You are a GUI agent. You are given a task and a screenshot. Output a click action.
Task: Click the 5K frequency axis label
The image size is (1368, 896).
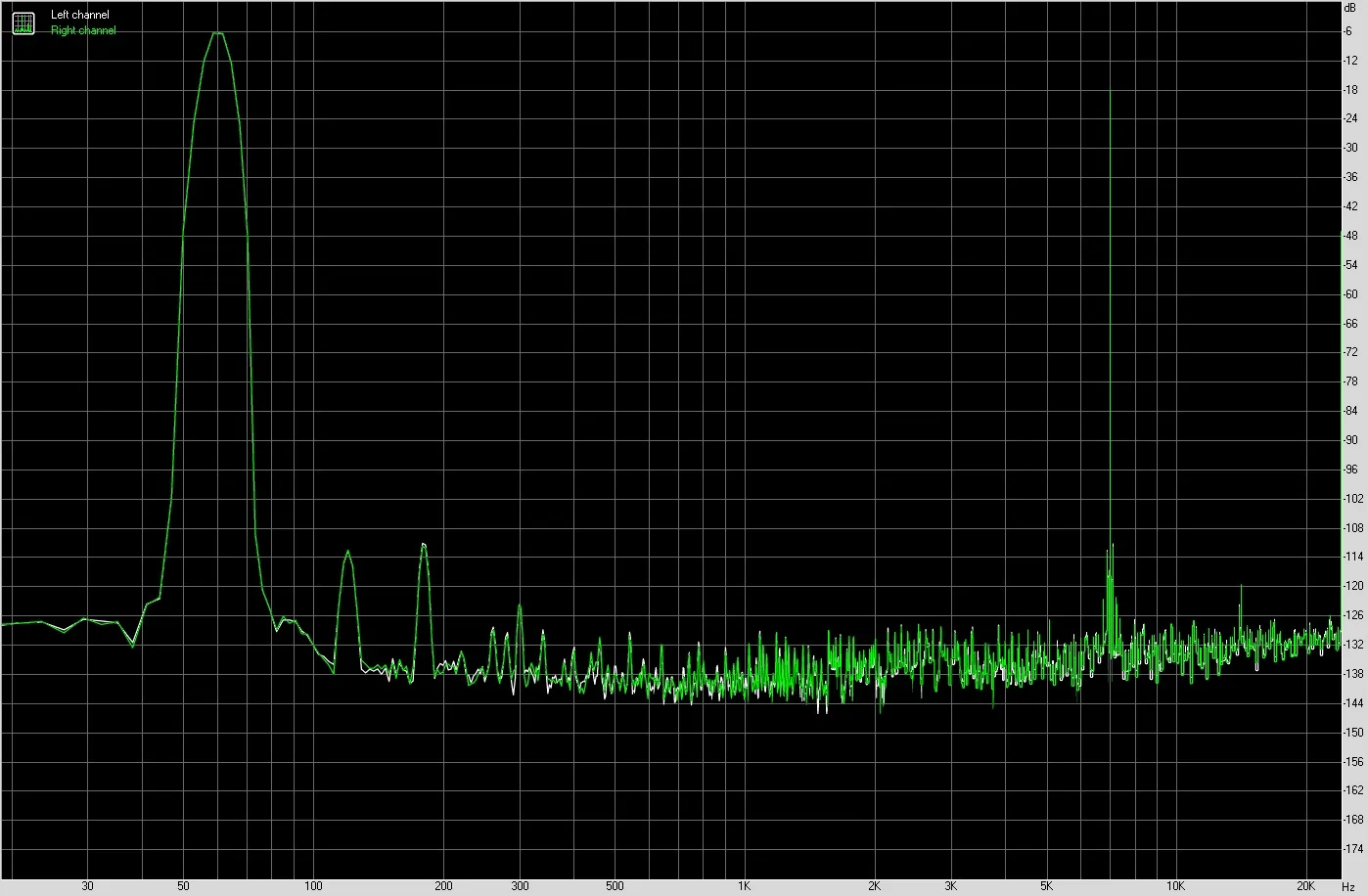point(1046,886)
